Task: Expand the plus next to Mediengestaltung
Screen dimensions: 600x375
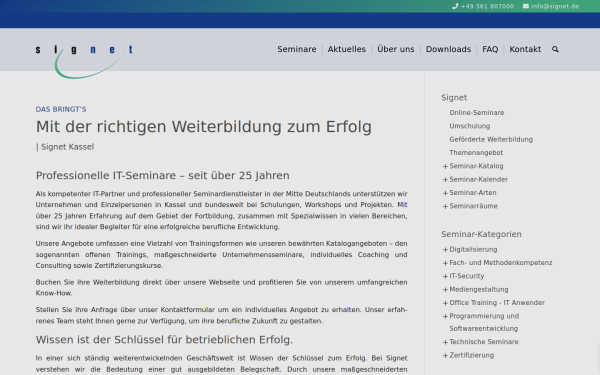Action: (x=445, y=290)
